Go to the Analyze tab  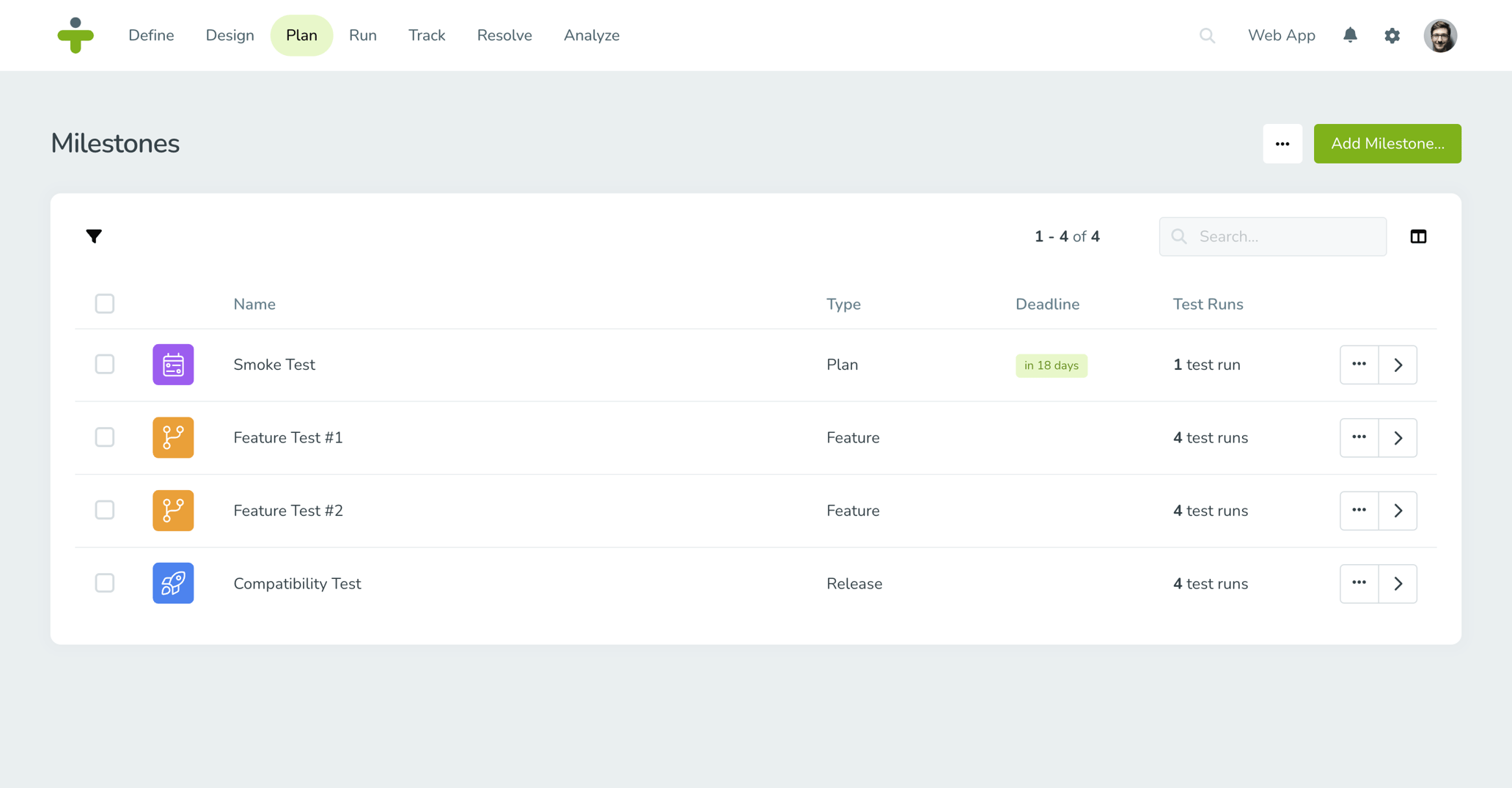pyautogui.click(x=591, y=35)
